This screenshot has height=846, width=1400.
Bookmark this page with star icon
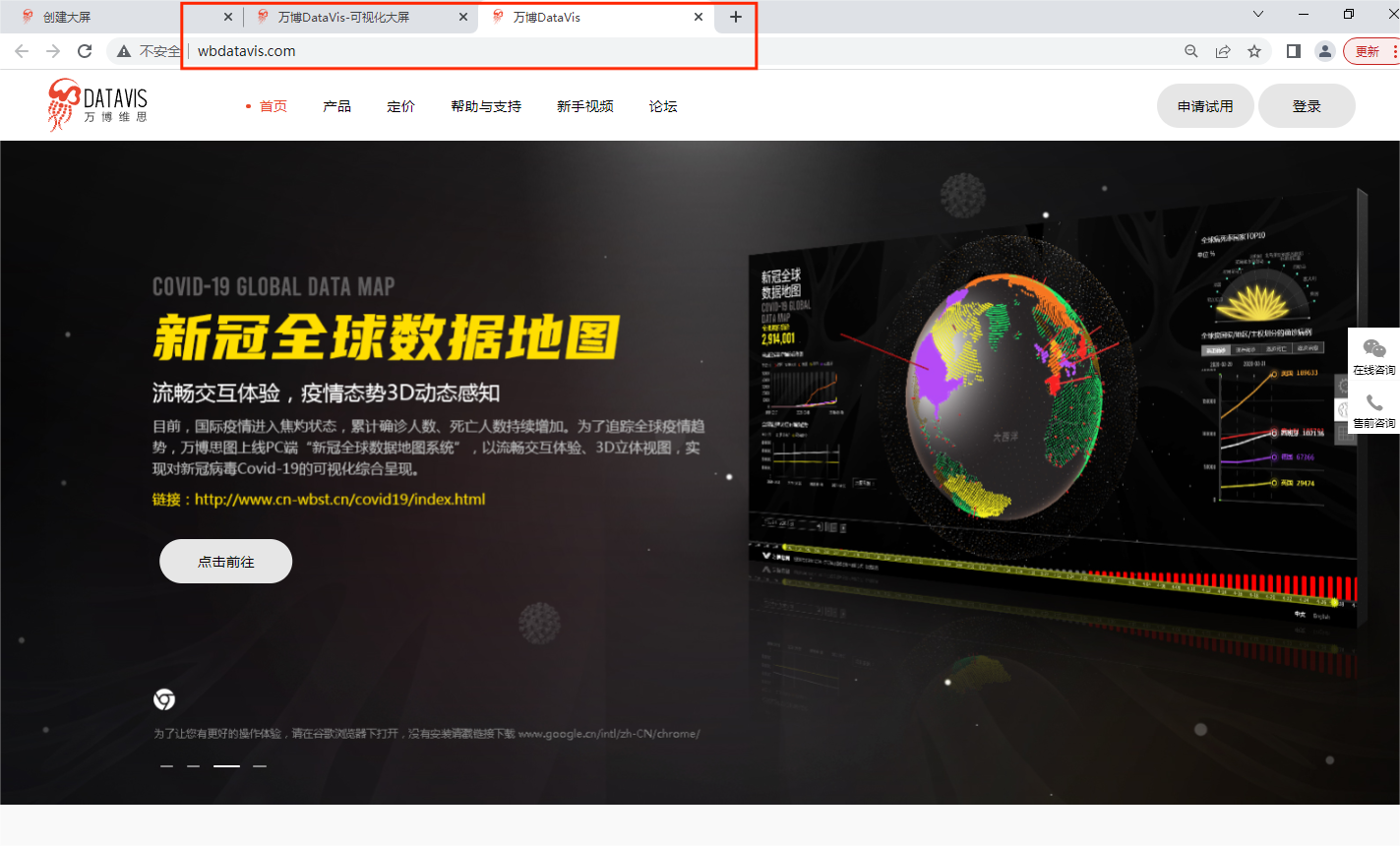1254,51
